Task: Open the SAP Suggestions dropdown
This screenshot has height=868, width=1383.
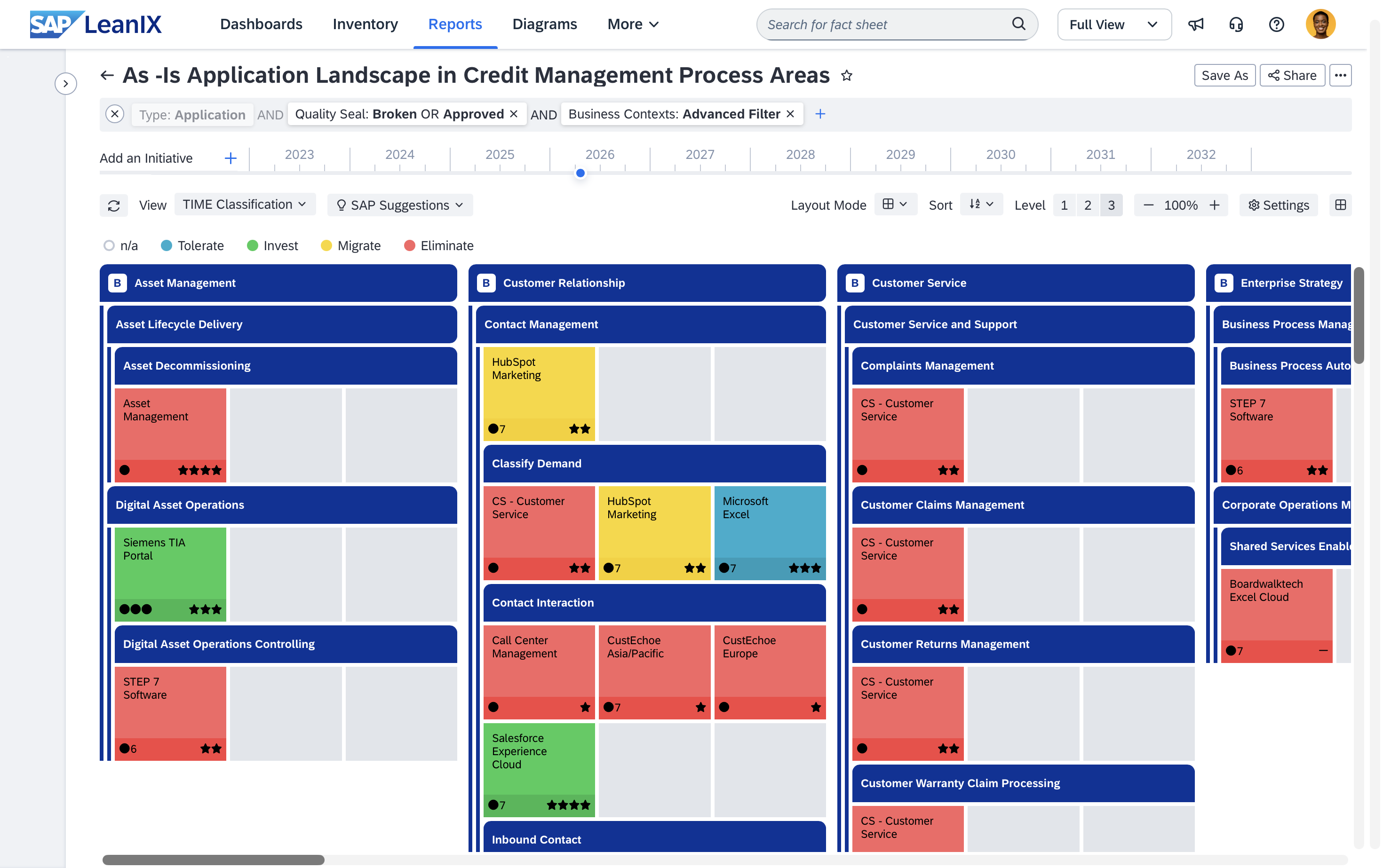Action: (400, 205)
